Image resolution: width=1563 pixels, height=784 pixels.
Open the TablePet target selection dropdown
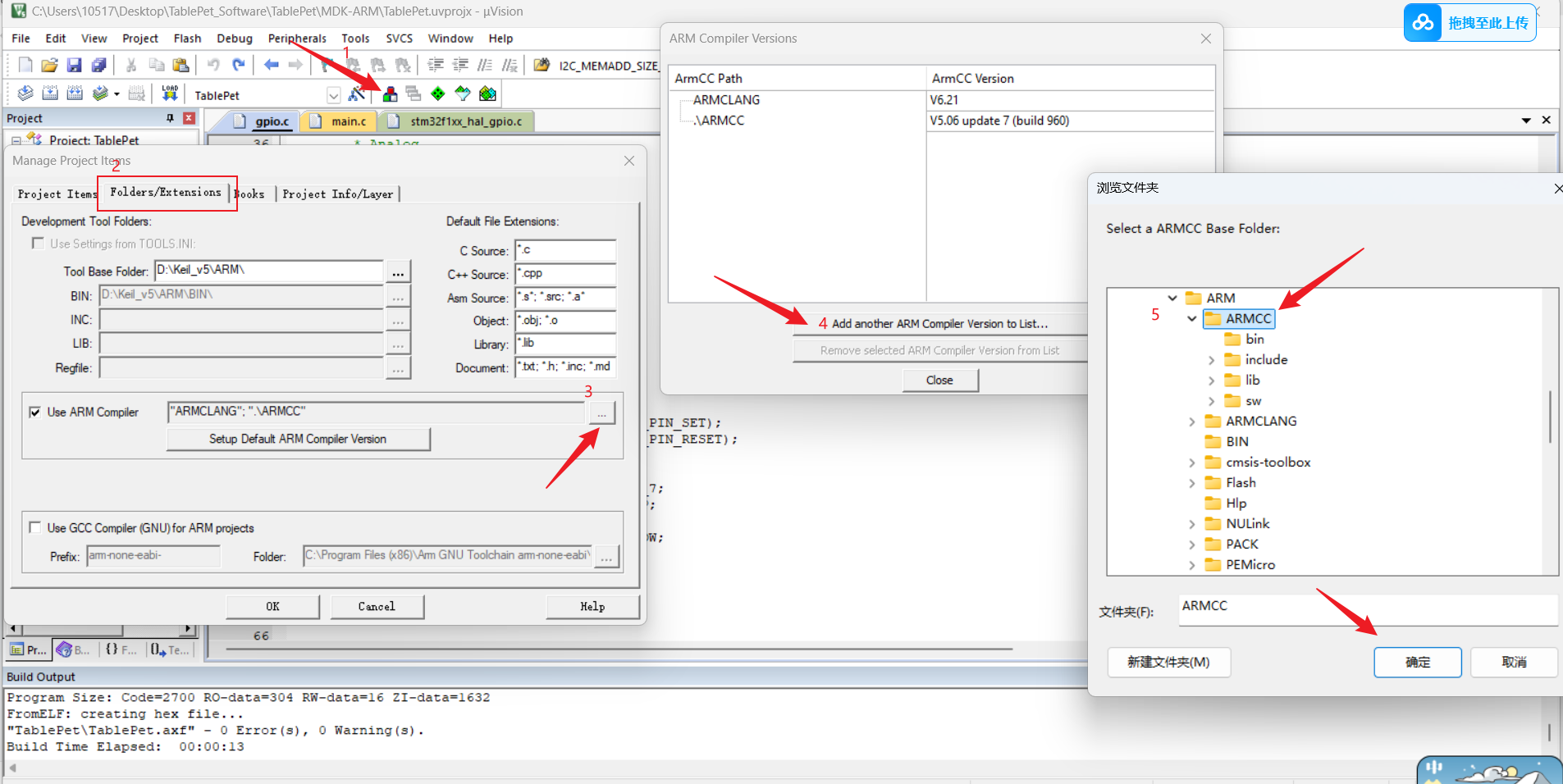point(333,94)
